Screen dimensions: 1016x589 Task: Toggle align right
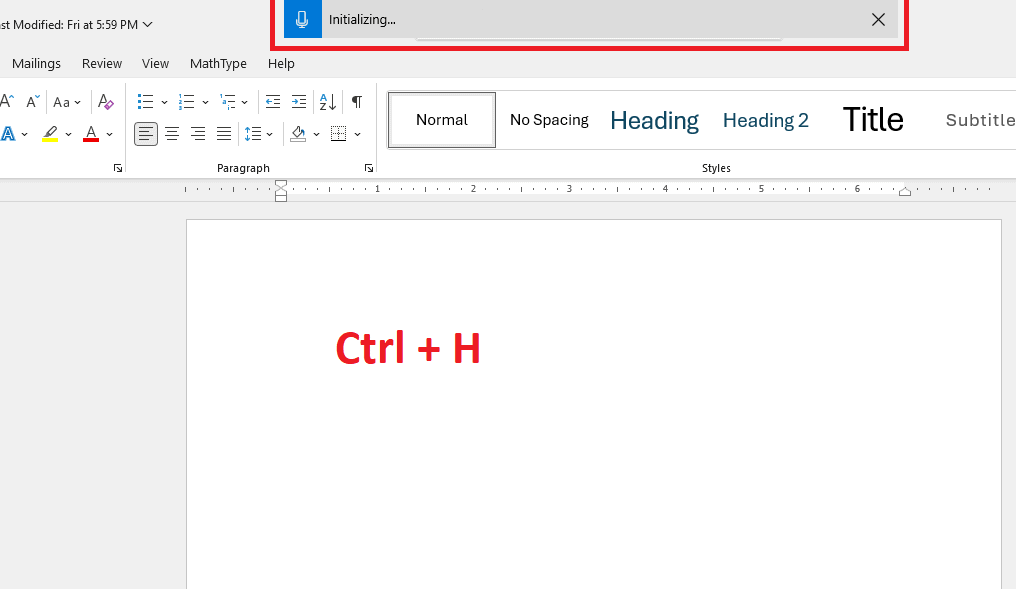pos(198,134)
